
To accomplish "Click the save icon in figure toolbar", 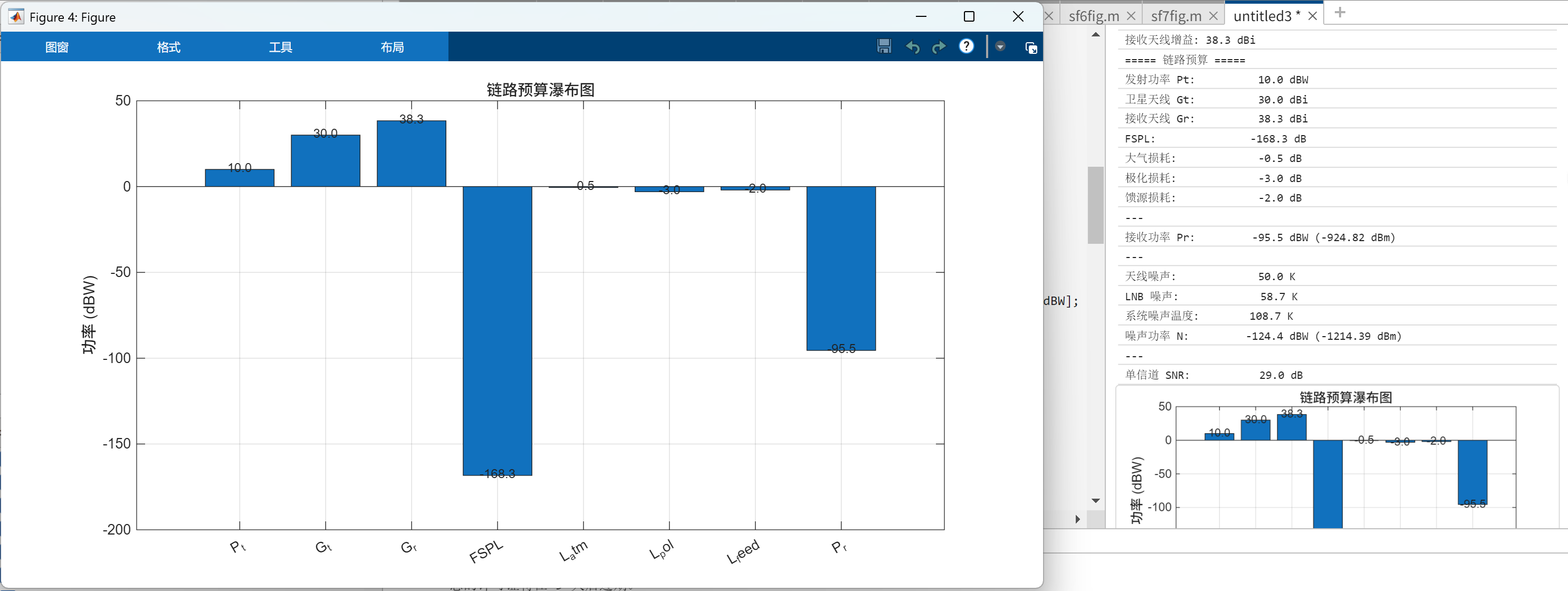I will (884, 46).
